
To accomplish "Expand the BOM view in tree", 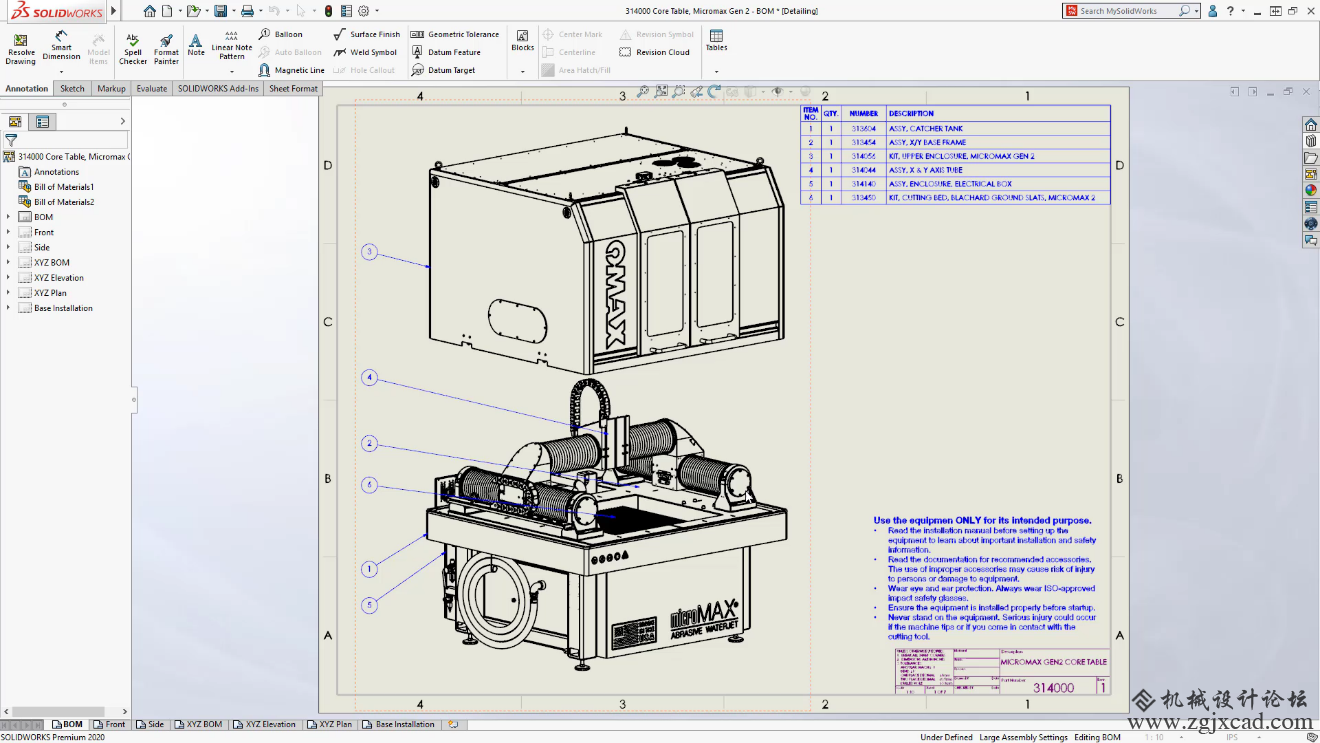I will tap(8, 217).
